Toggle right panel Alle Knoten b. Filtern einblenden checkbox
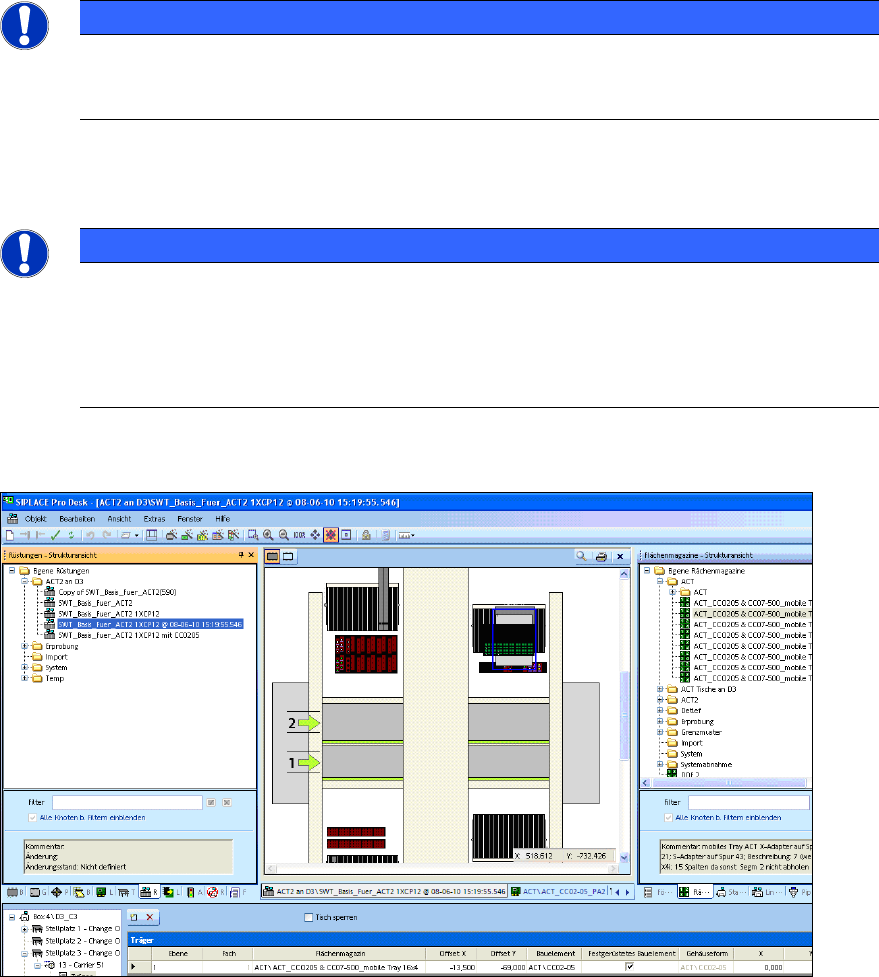 [668, 817]
